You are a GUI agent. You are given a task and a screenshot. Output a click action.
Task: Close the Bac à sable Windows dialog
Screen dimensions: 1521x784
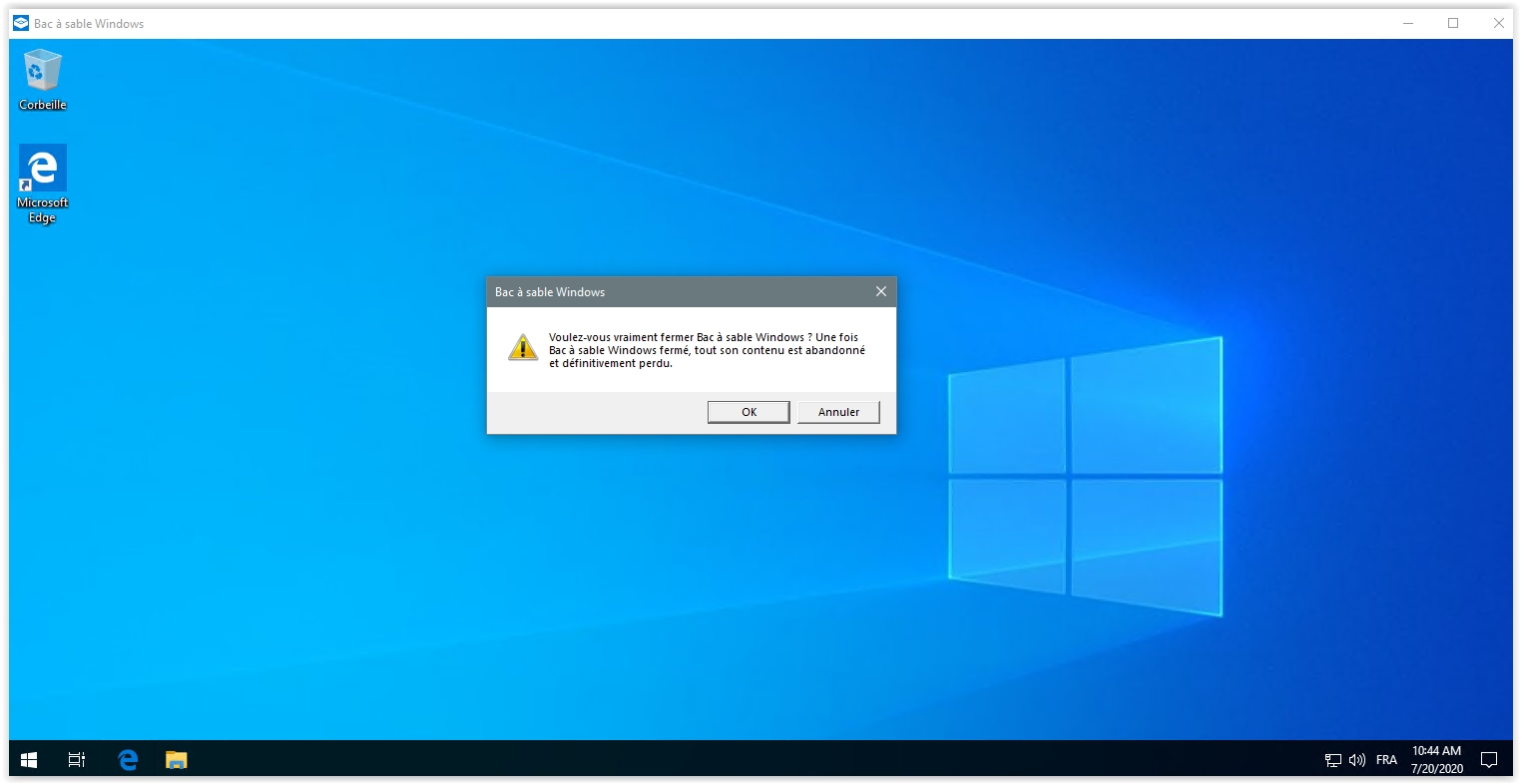(880, 291)
